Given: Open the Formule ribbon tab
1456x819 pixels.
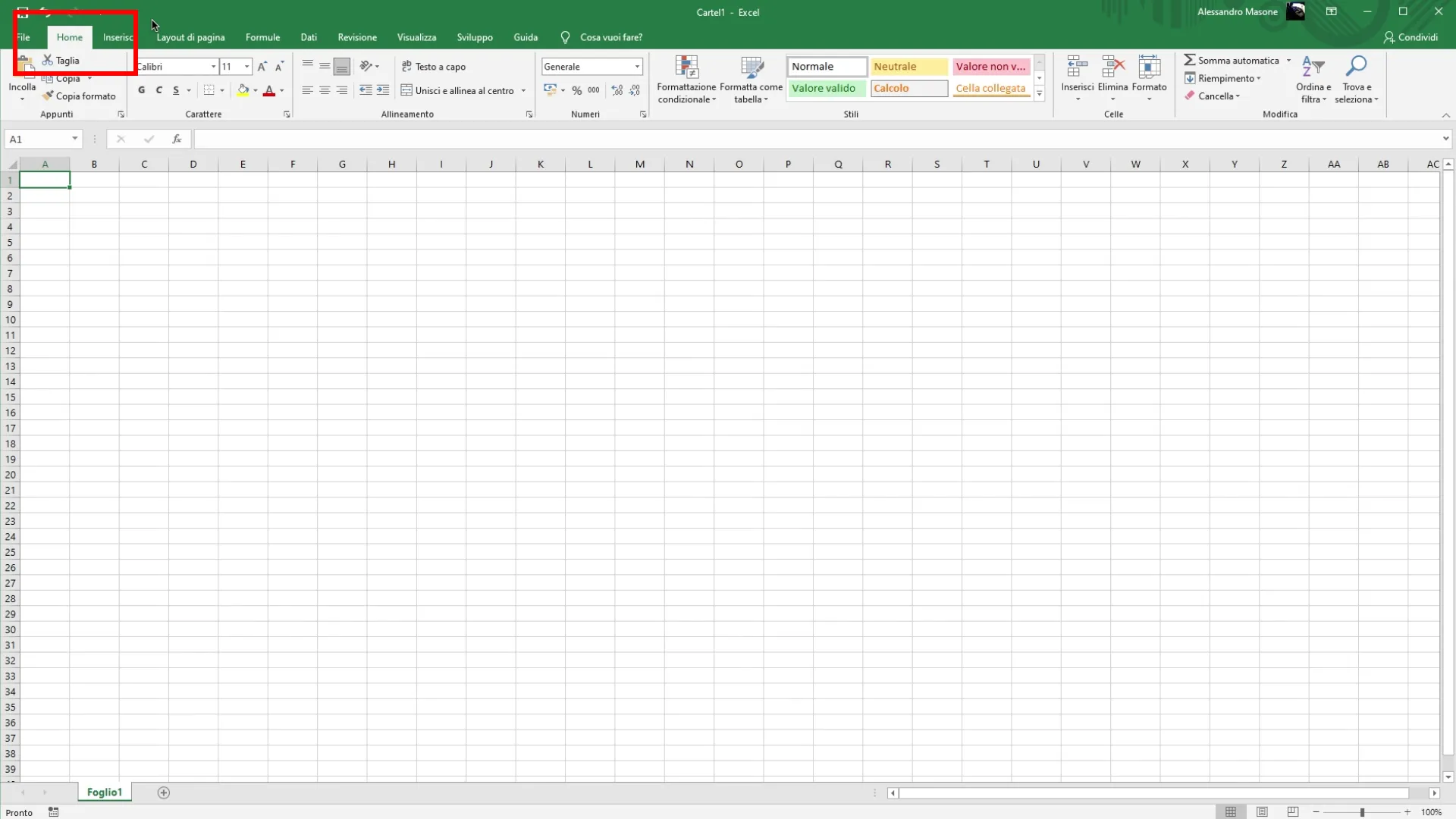Looking at the screenshot, I should tap(262, 37).
